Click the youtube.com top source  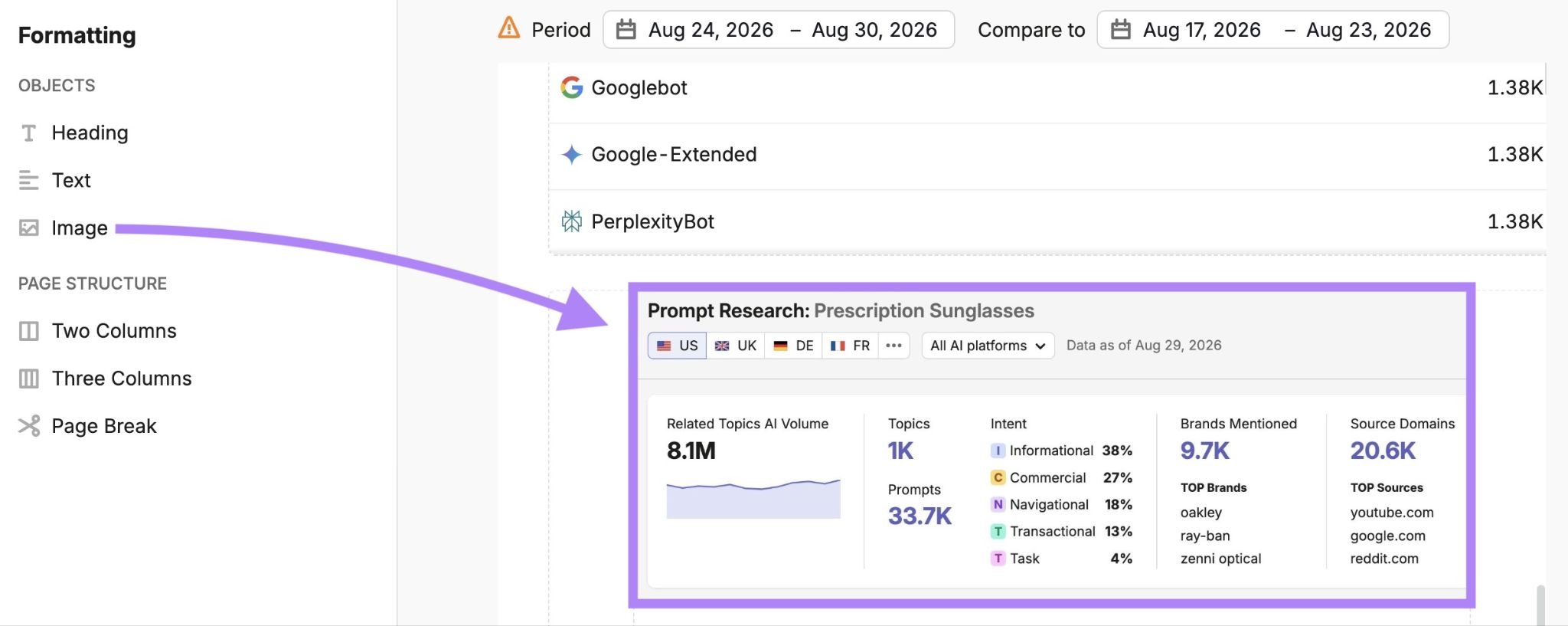[1392, 513]
